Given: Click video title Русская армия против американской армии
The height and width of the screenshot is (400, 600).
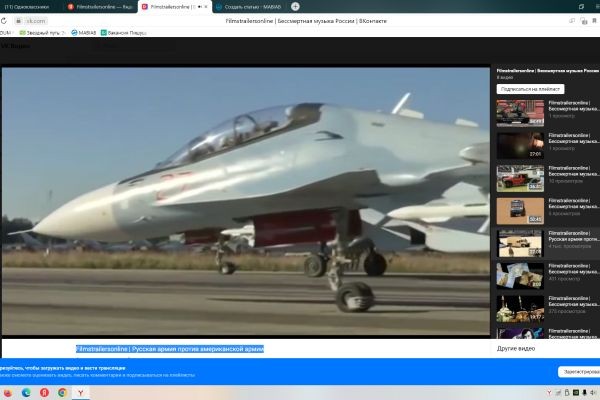Looking at the screenshot, I should (x=170, y=349).
